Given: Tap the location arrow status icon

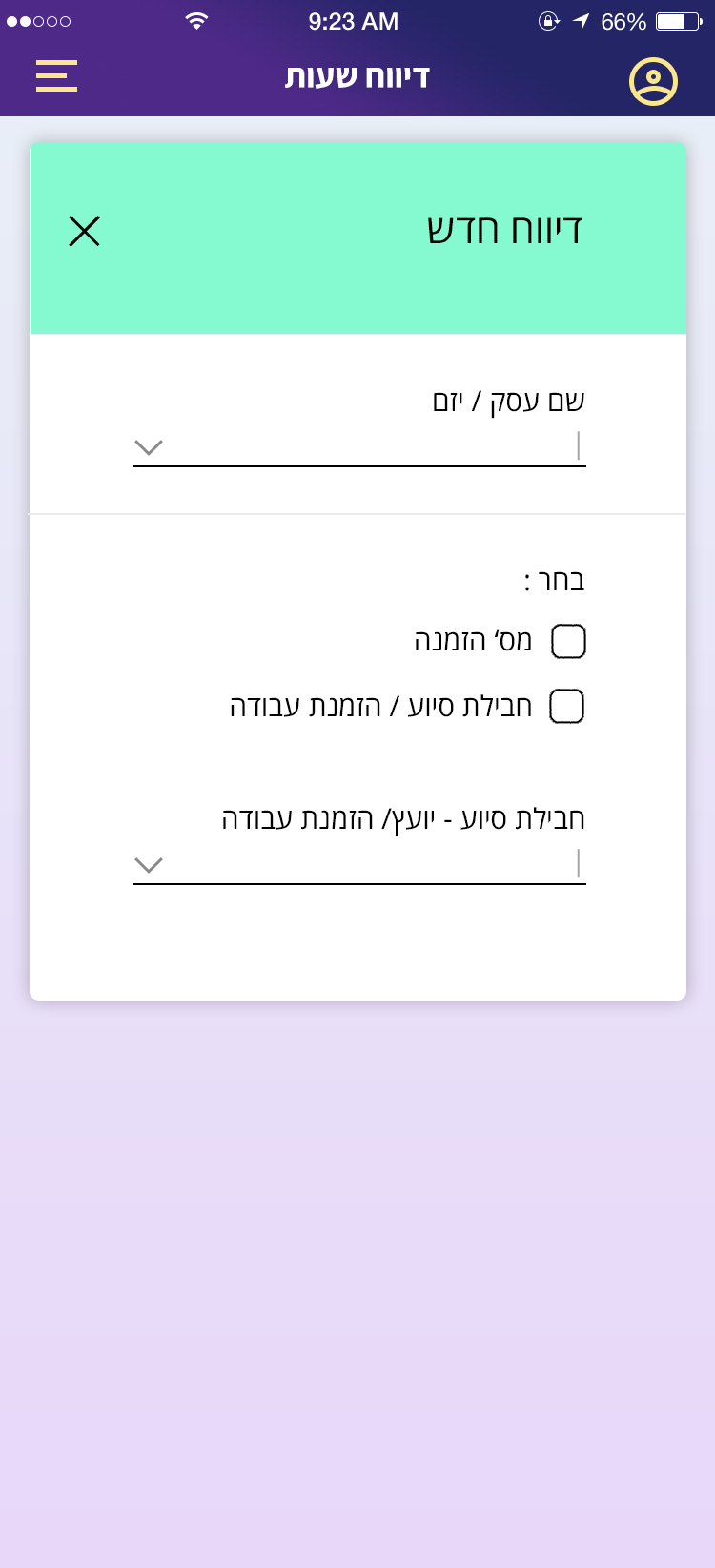Looking at the screenshot, I should click(x=581, y=21).
